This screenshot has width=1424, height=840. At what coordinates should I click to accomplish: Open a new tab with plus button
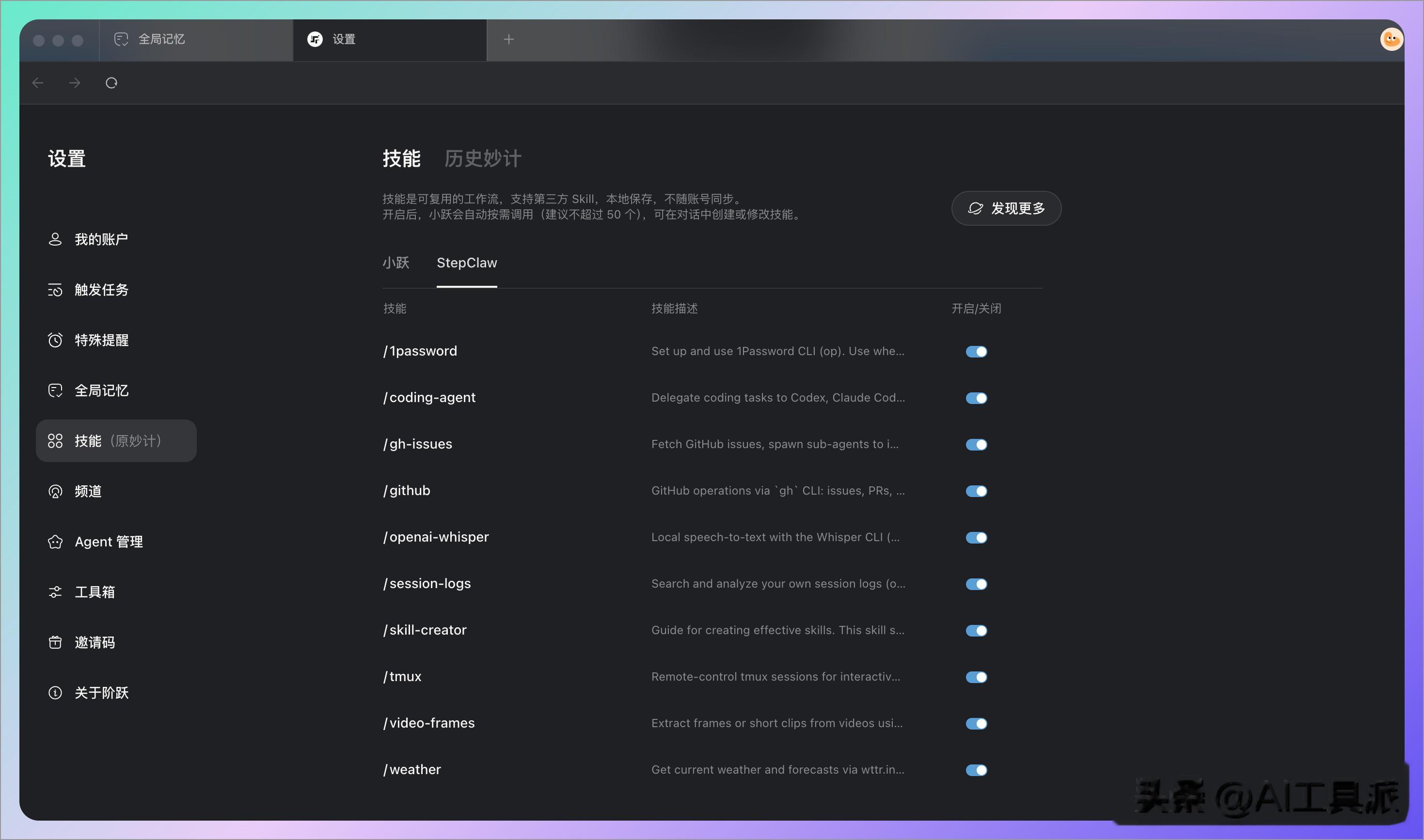point(508,40)
